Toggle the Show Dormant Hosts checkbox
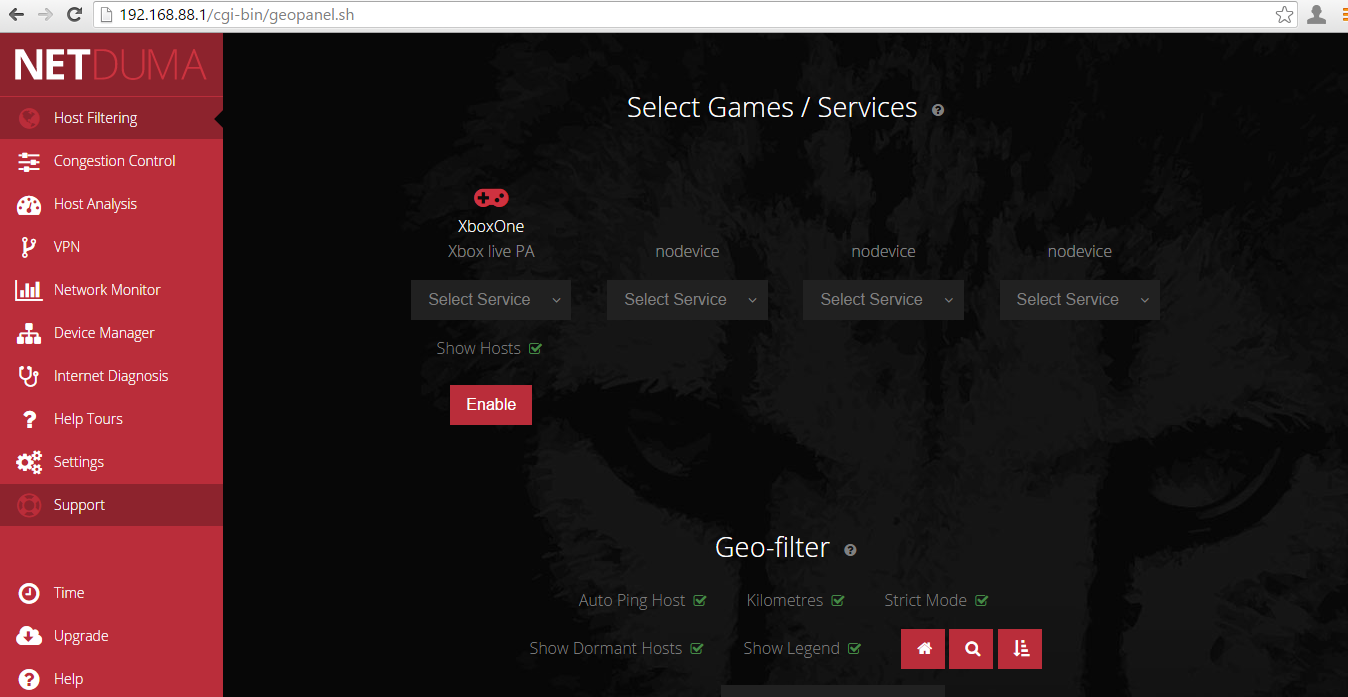1348x697 pixels. pos(696,649)
